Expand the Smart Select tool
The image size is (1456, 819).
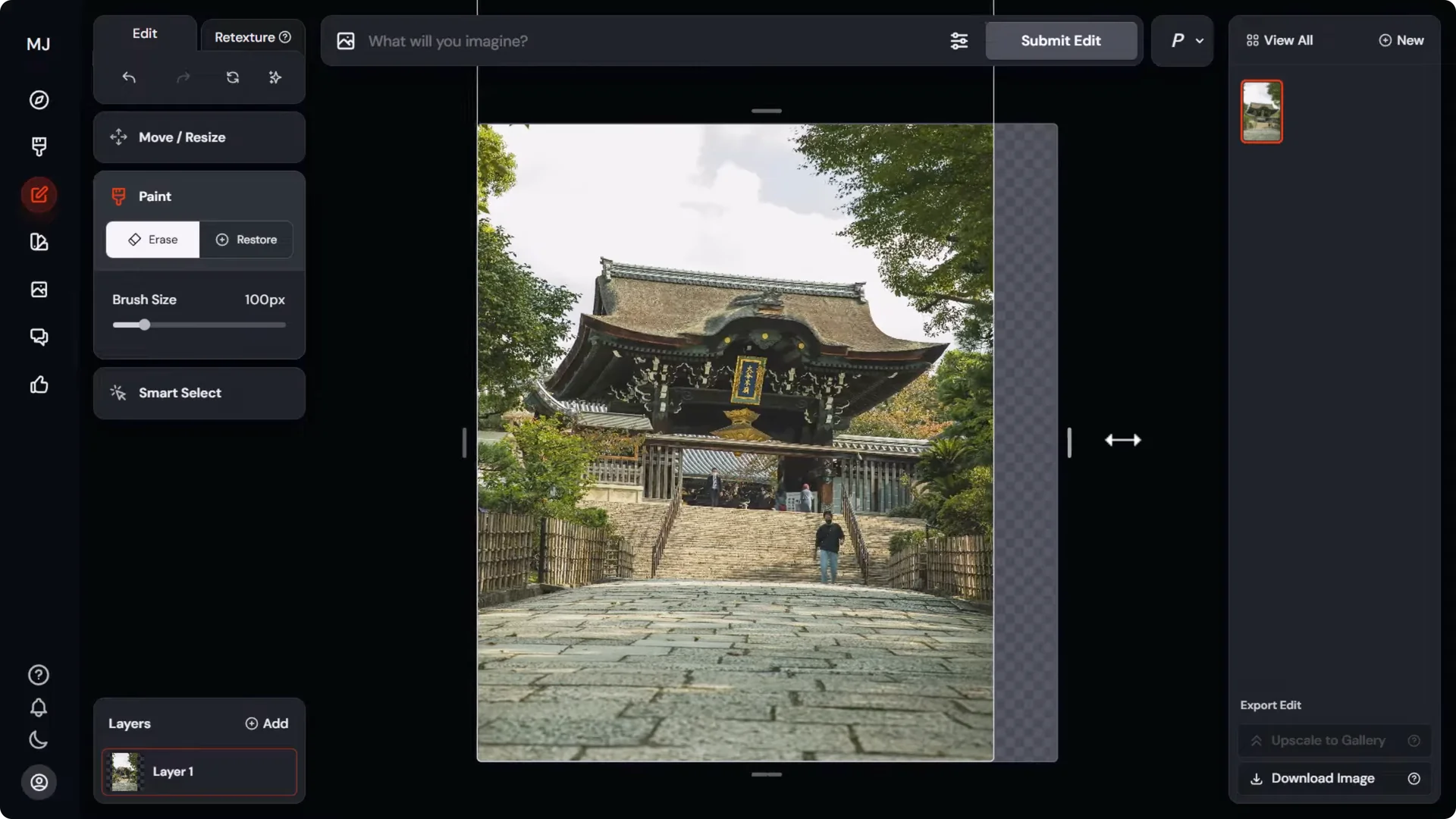(x=199, y=393)
